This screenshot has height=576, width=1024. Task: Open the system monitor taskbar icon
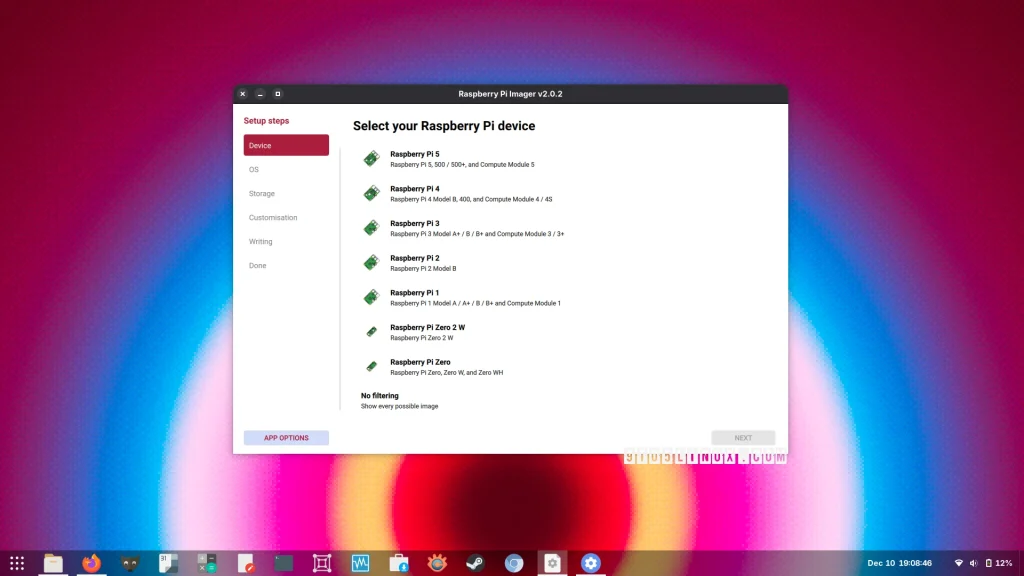[359, 562]
